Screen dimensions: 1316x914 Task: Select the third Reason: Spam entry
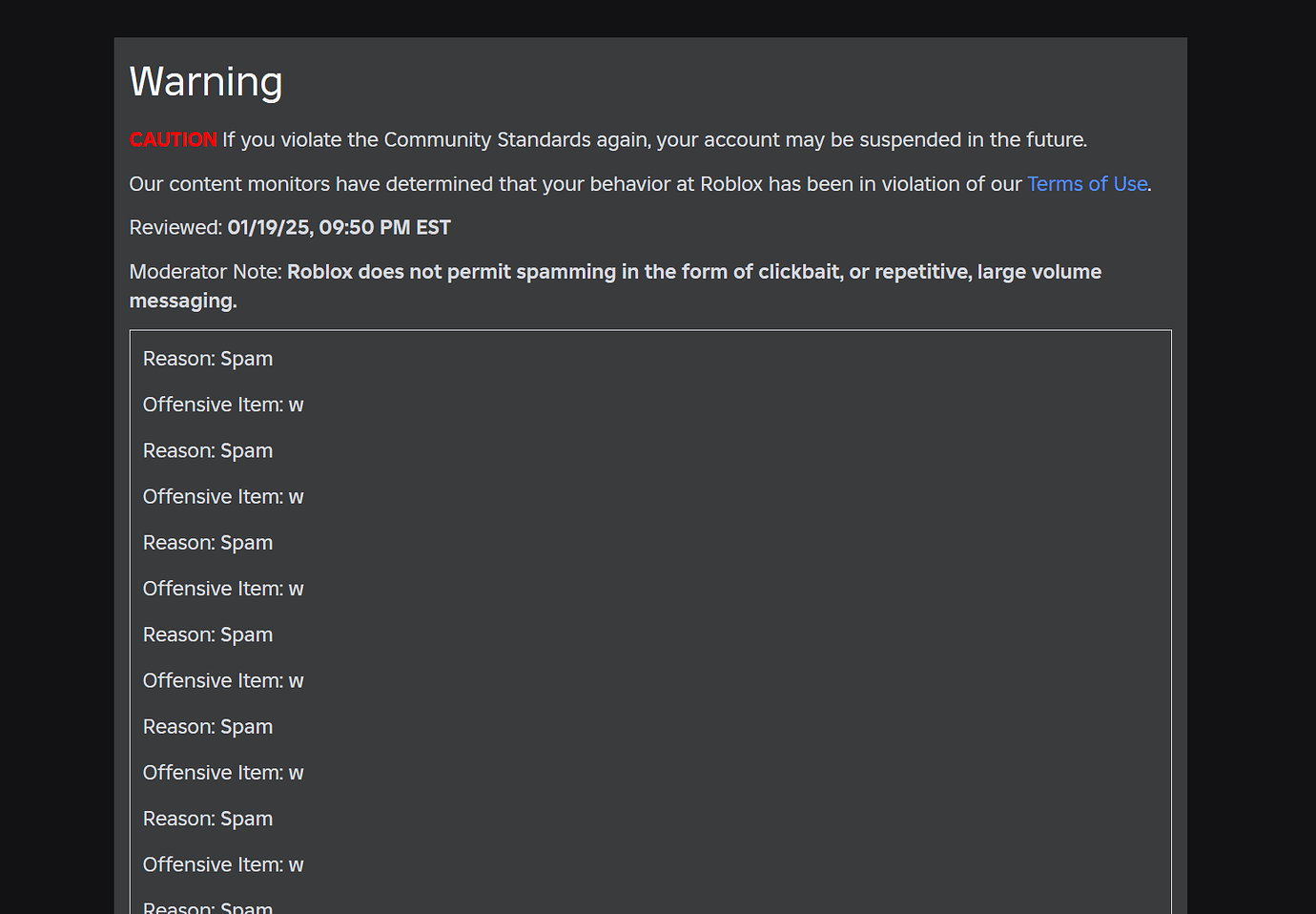(208, 542)
